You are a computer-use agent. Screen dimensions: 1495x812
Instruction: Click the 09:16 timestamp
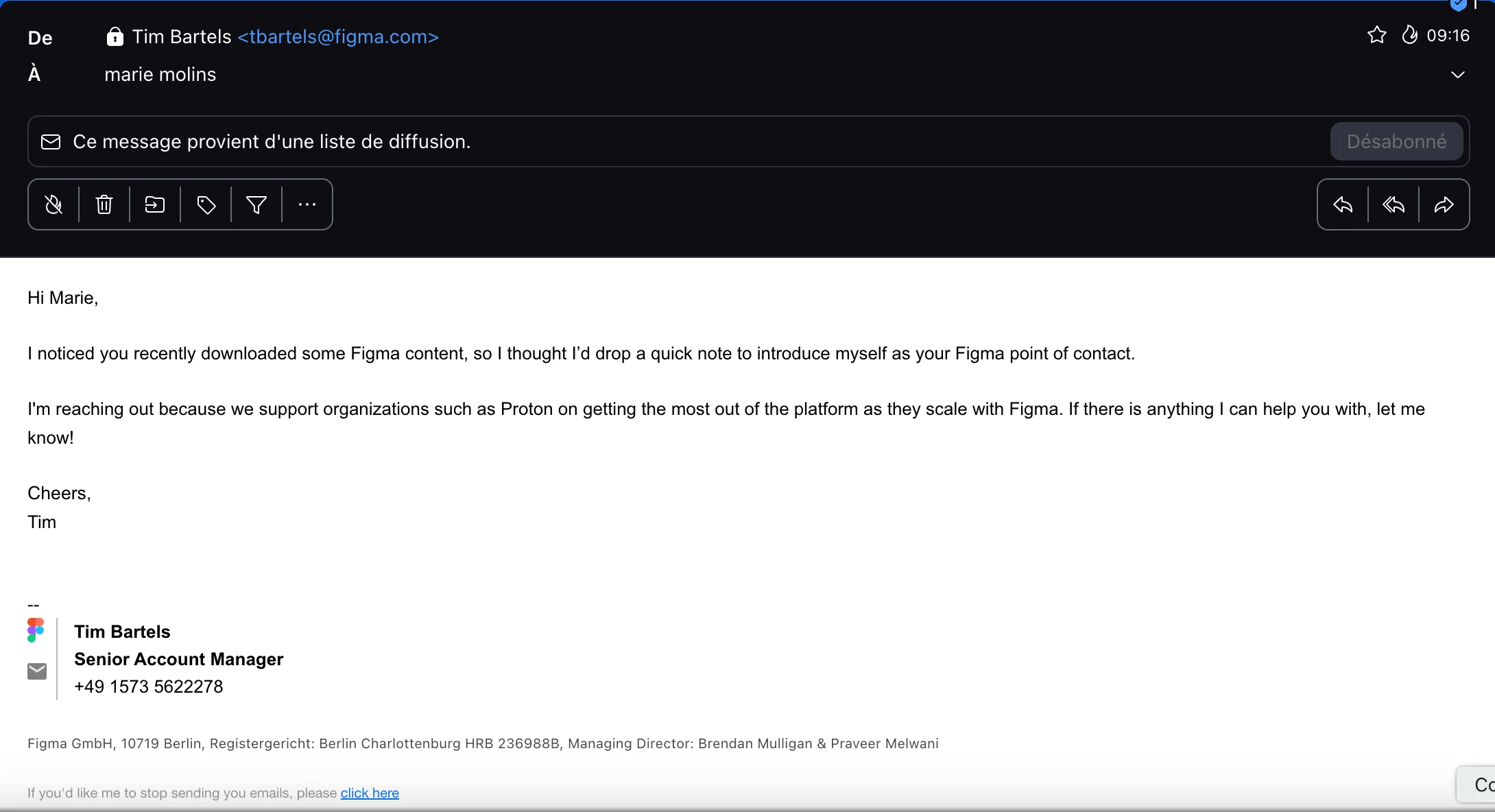1448,35
